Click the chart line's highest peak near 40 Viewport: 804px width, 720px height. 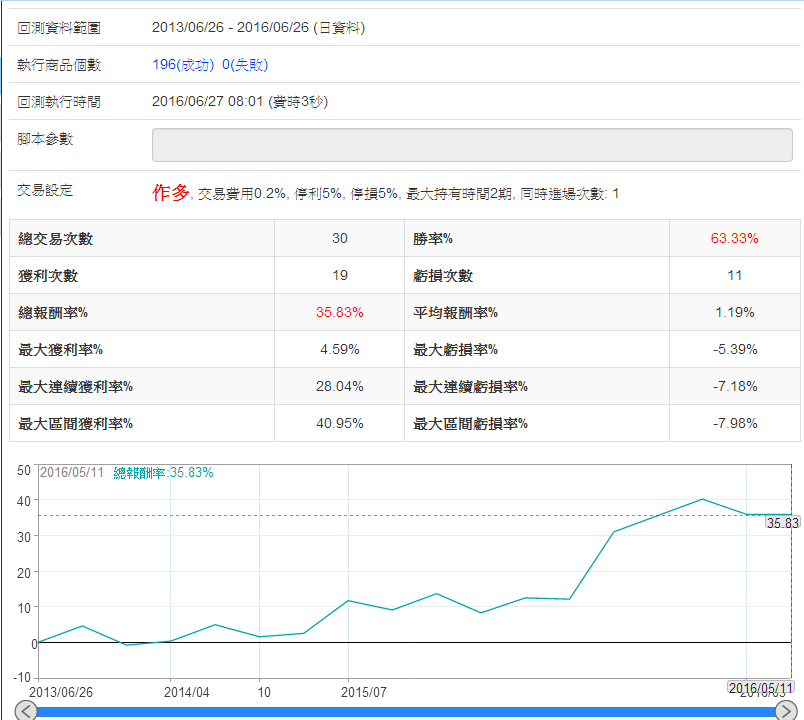tap(702, 499)
